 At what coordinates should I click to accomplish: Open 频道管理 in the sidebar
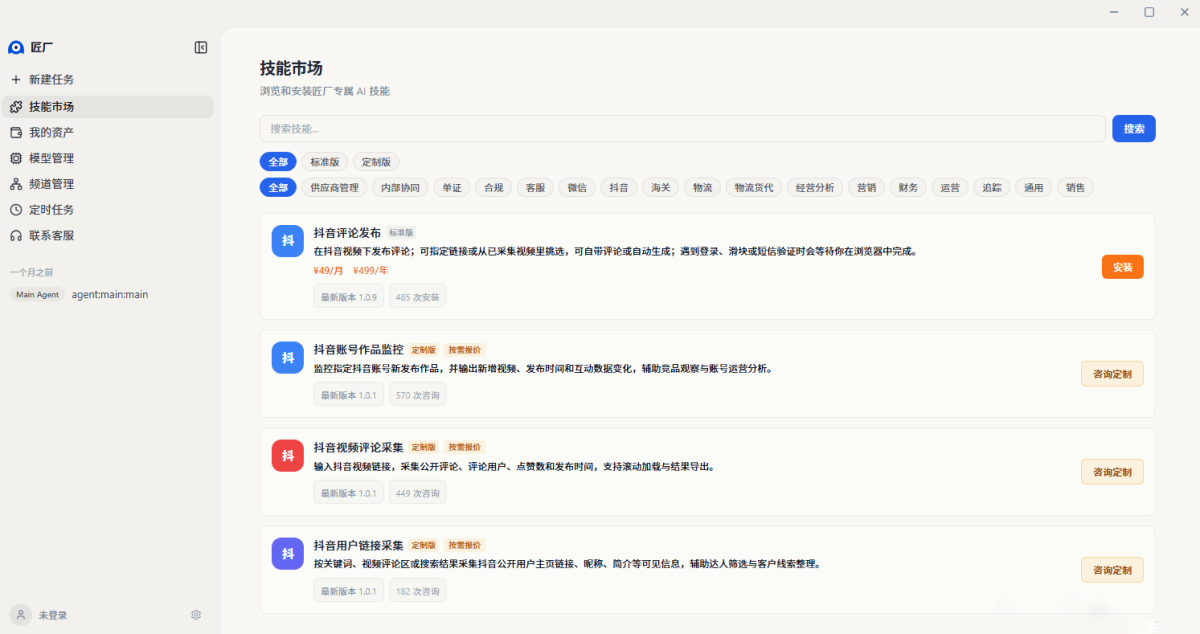coord(107,184)
